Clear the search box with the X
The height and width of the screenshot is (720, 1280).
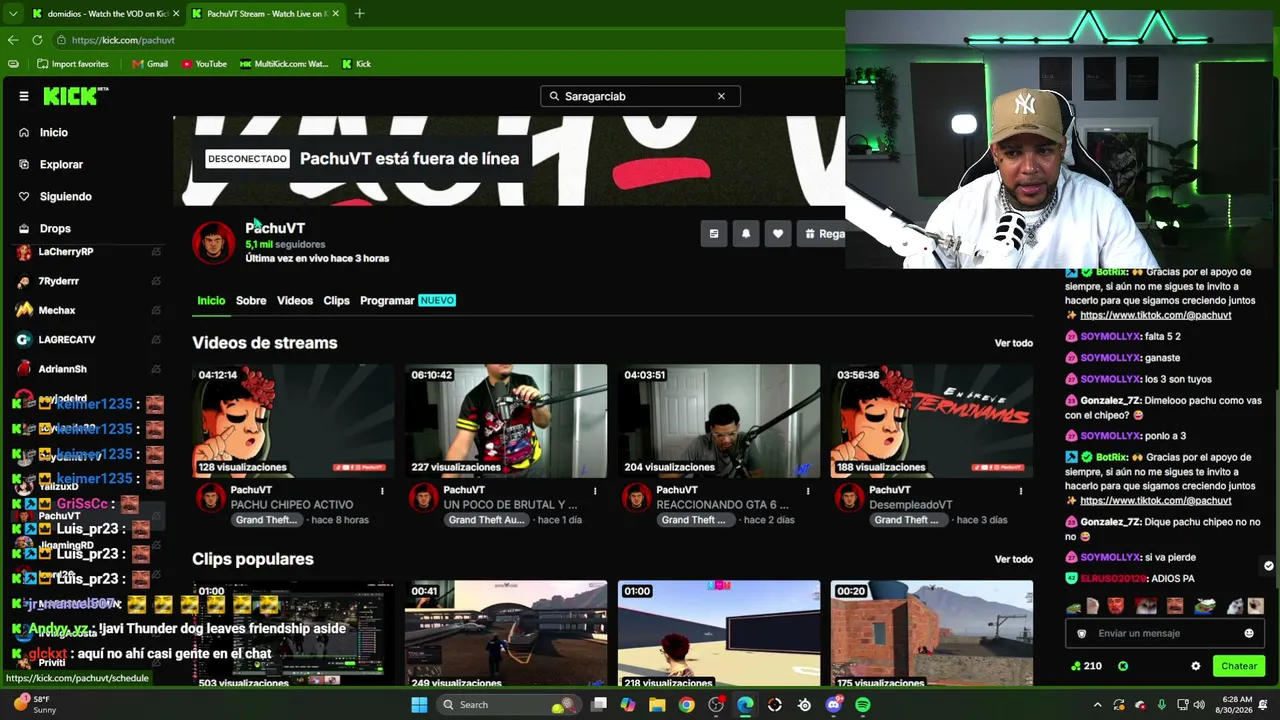[x=721, y=96]
